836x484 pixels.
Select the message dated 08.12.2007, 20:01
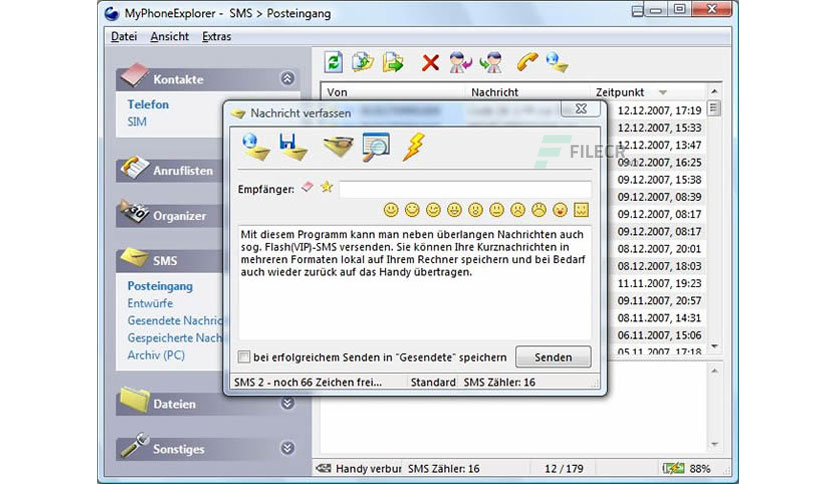(660, 248)
